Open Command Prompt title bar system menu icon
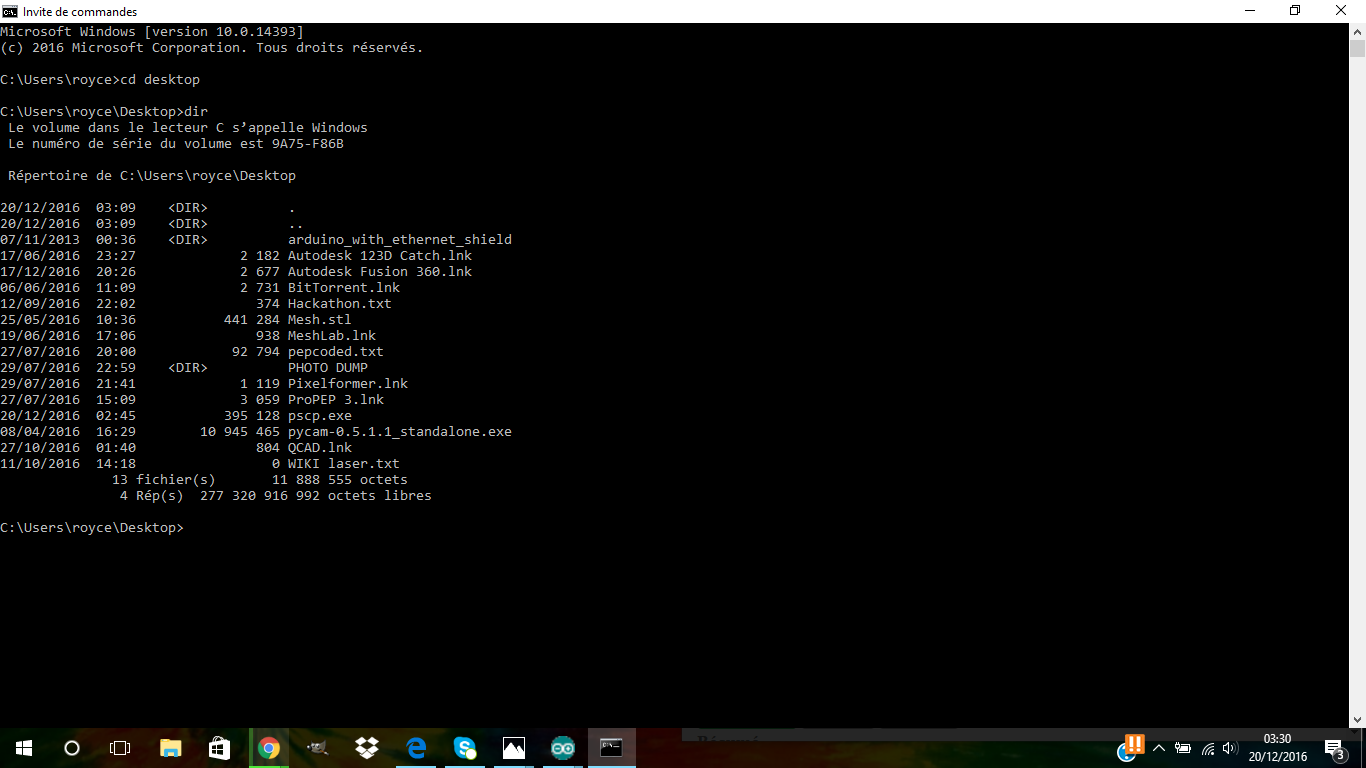The image size is (1366, 768). 10,11
